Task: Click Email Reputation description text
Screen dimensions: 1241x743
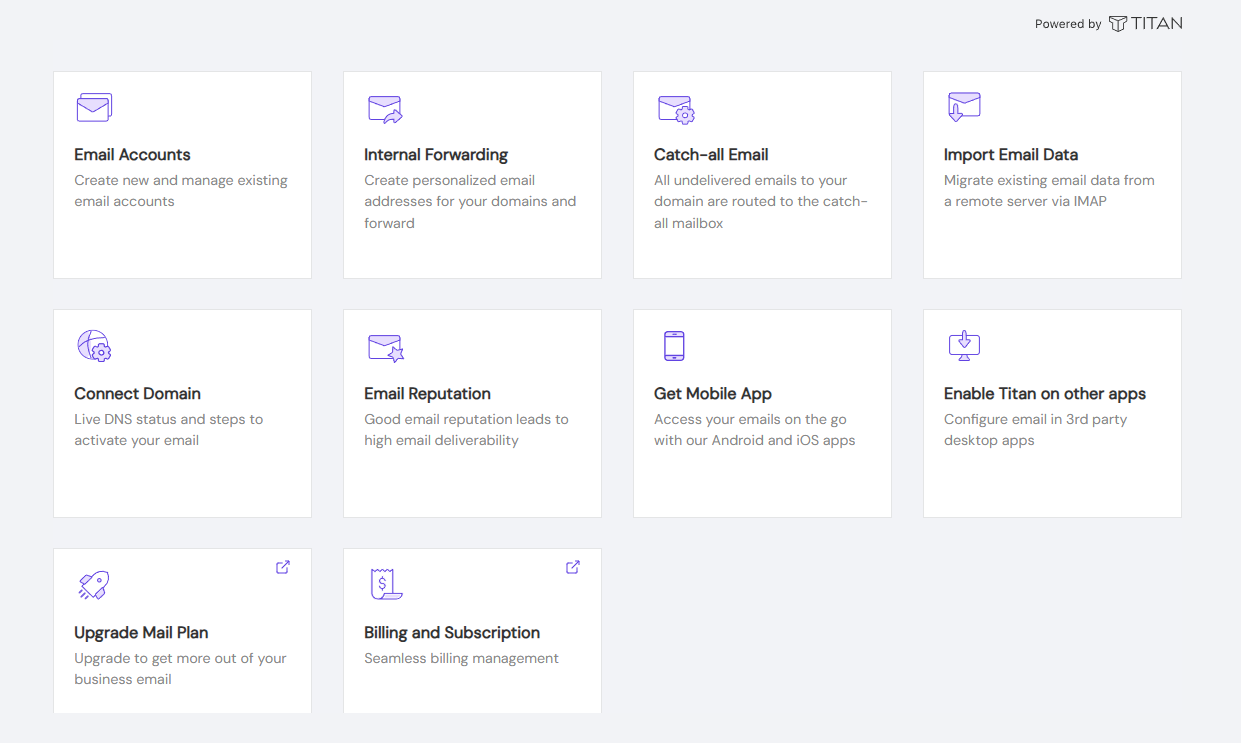Action: click(466, 430)
